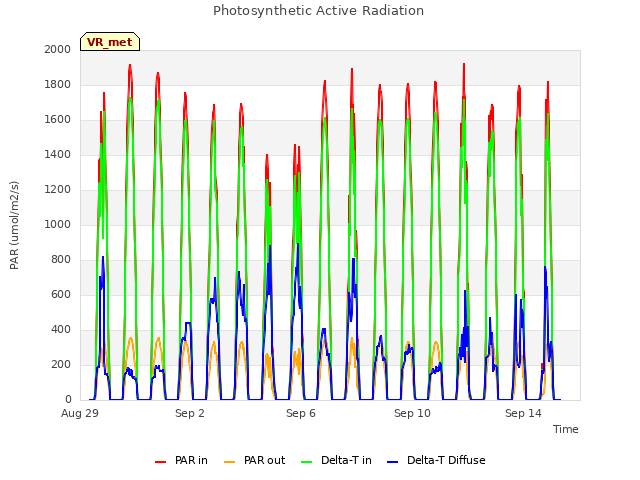The width and height of the screenshot is (640, 480).
Task: Click the Time axis label
Action: click(x=566, y=429)
